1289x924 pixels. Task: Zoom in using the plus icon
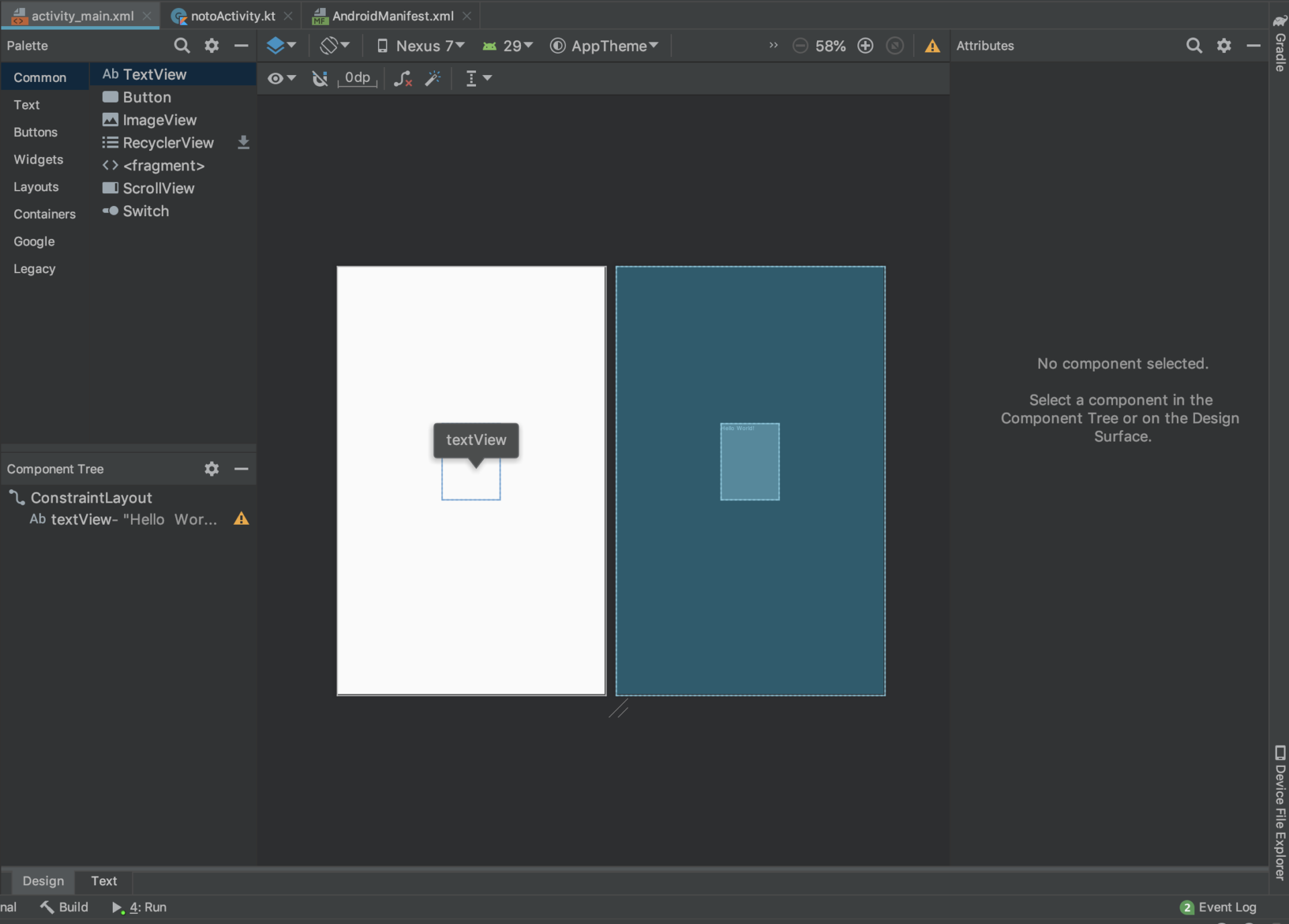(x=865, y=46)
